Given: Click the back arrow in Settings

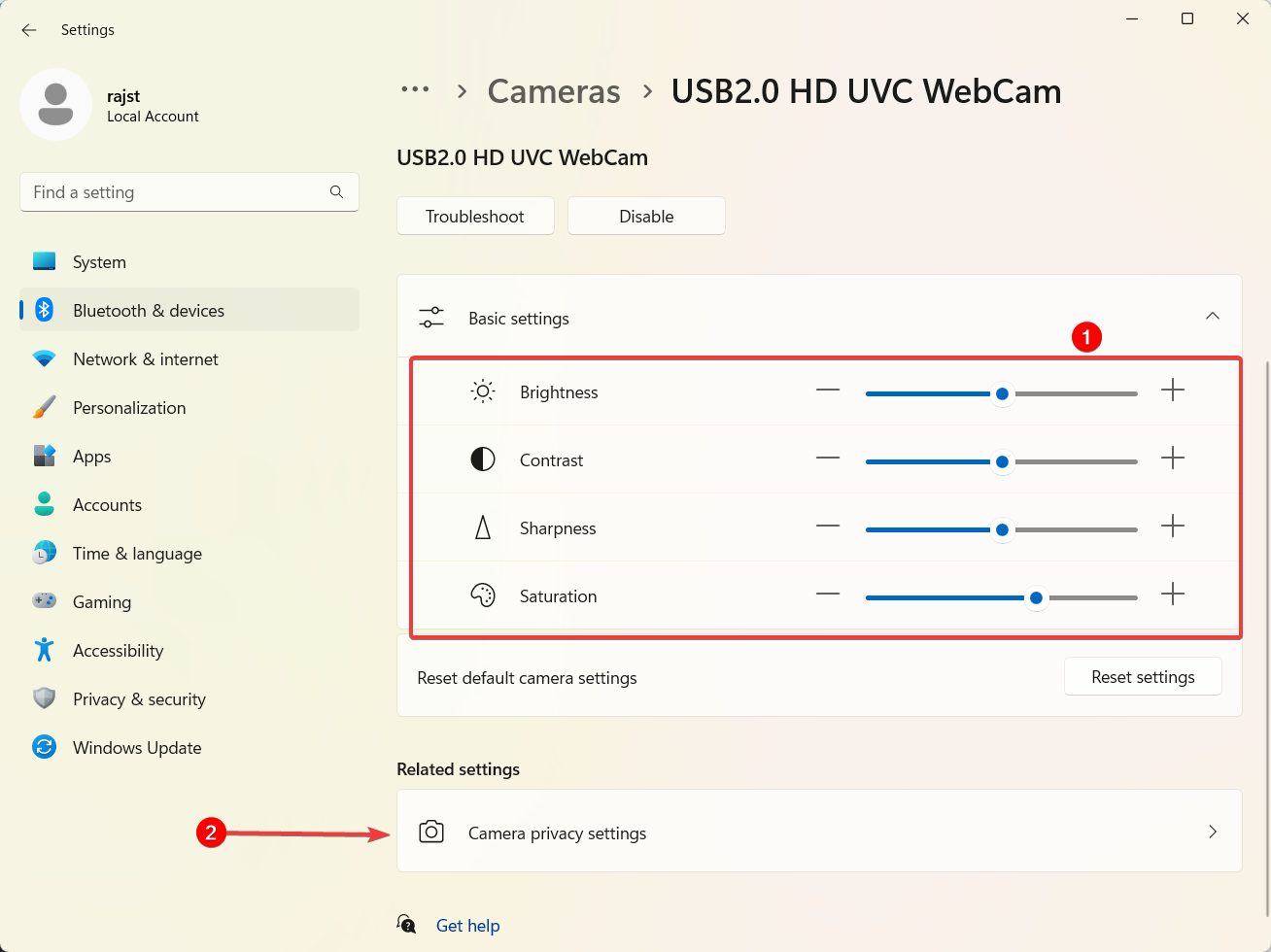Looking at the screenshot, I should (x=29, y=30).
